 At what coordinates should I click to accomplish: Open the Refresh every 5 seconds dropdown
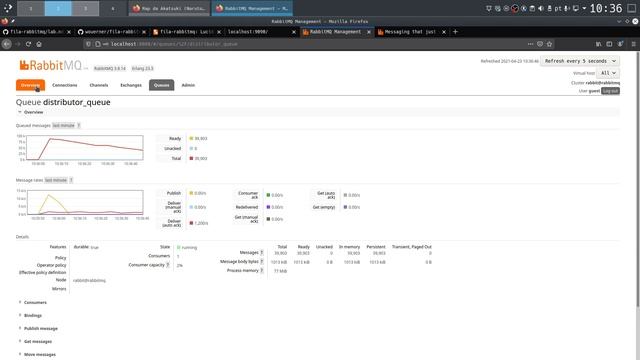coord(580,61)
